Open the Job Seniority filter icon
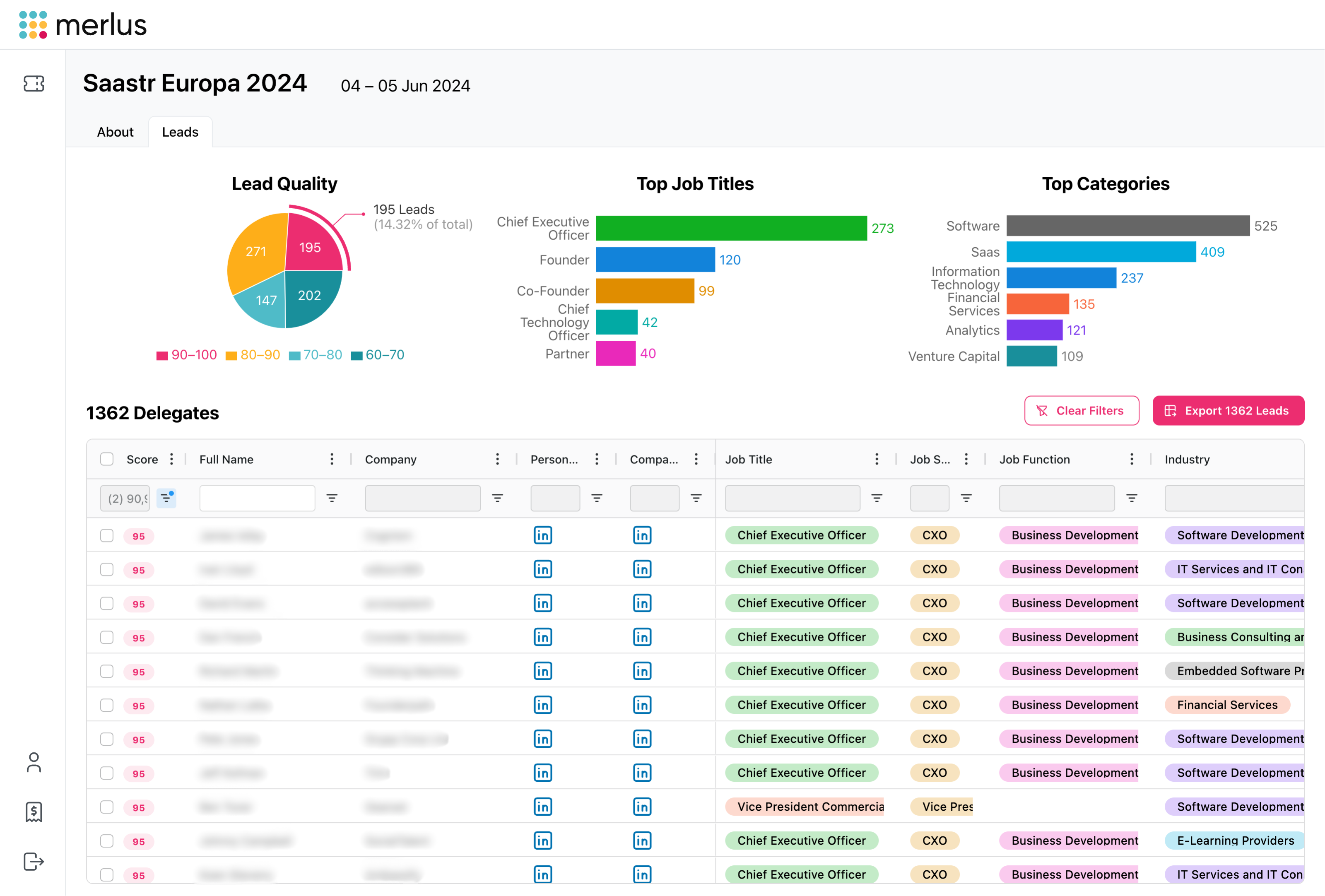Screen dimensions: 1325x896 966,498
